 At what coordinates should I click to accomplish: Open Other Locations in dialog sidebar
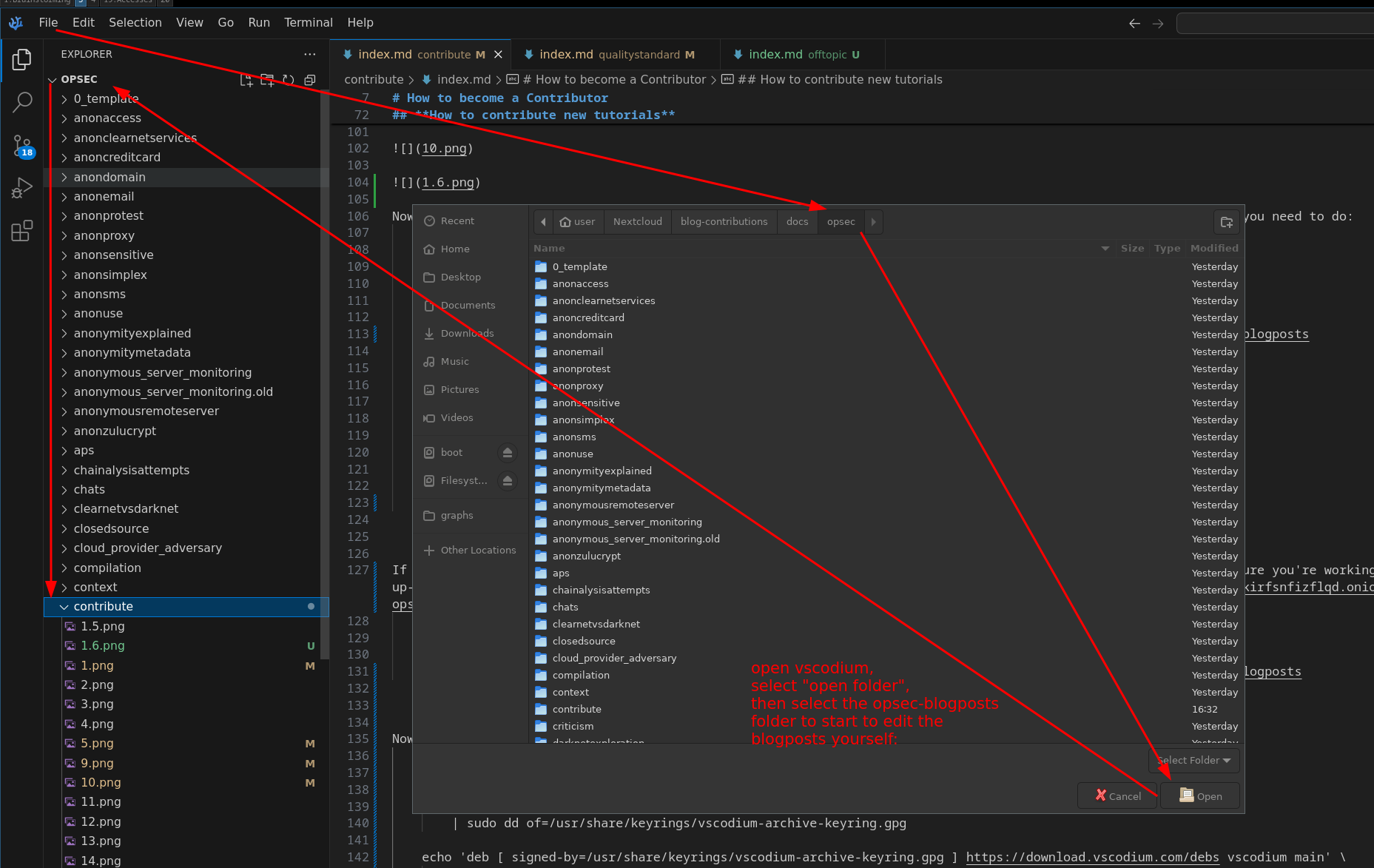(470, 551)
